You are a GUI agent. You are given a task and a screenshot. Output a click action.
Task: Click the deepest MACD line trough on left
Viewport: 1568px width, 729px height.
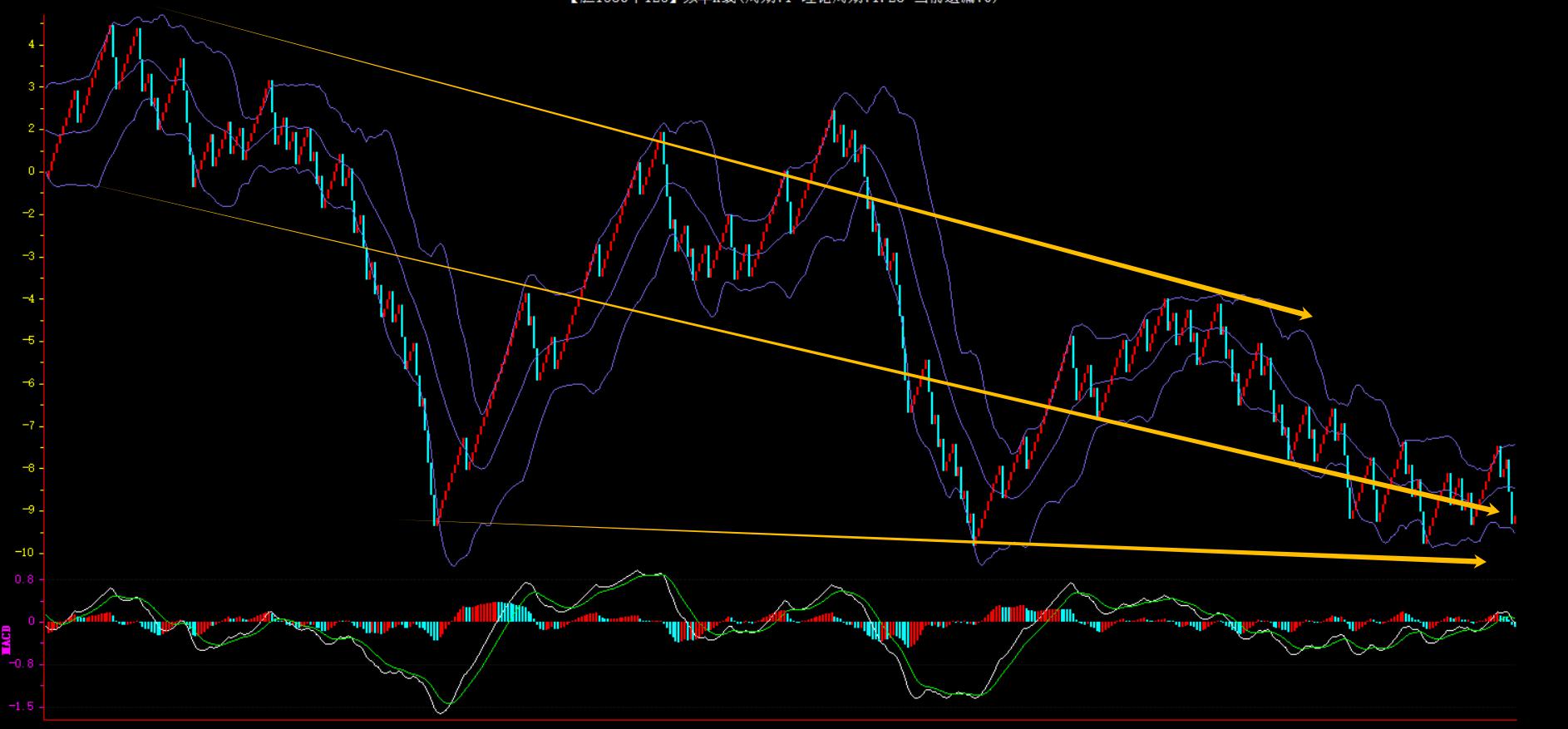click(x=440, y=711)
